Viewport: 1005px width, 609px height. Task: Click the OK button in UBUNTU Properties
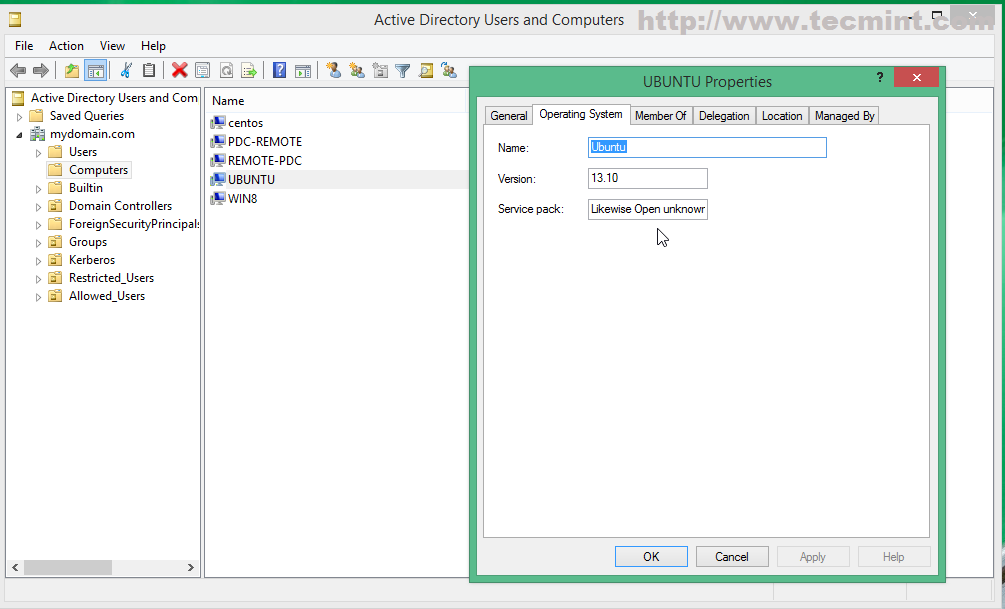pos(651,557)
